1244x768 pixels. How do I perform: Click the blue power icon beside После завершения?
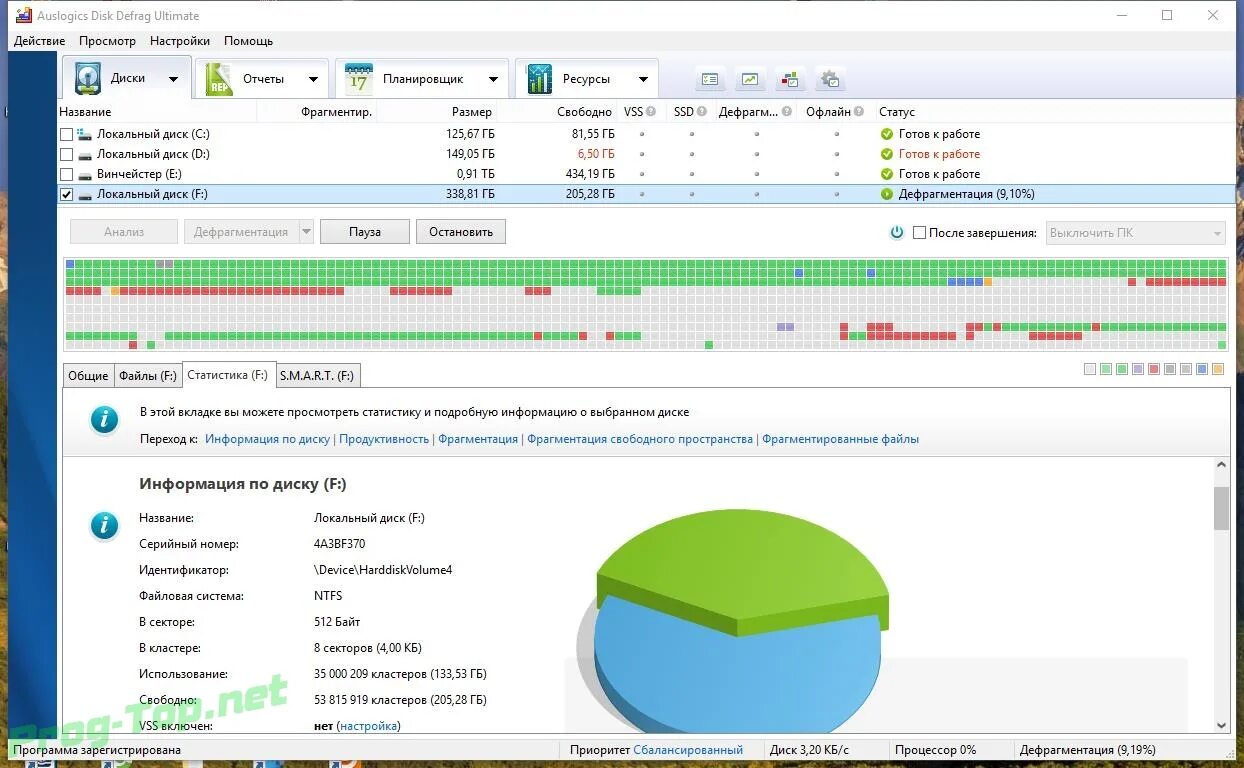pos(896,232)
